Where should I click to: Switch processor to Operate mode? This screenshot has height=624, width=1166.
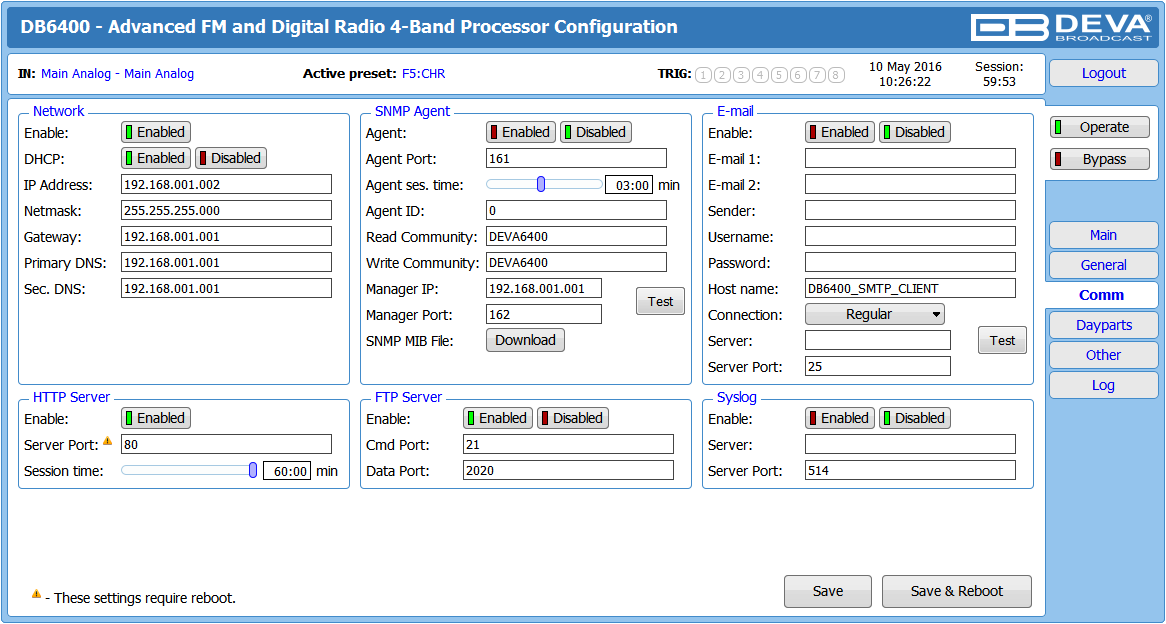click(x=1100, y=127)
